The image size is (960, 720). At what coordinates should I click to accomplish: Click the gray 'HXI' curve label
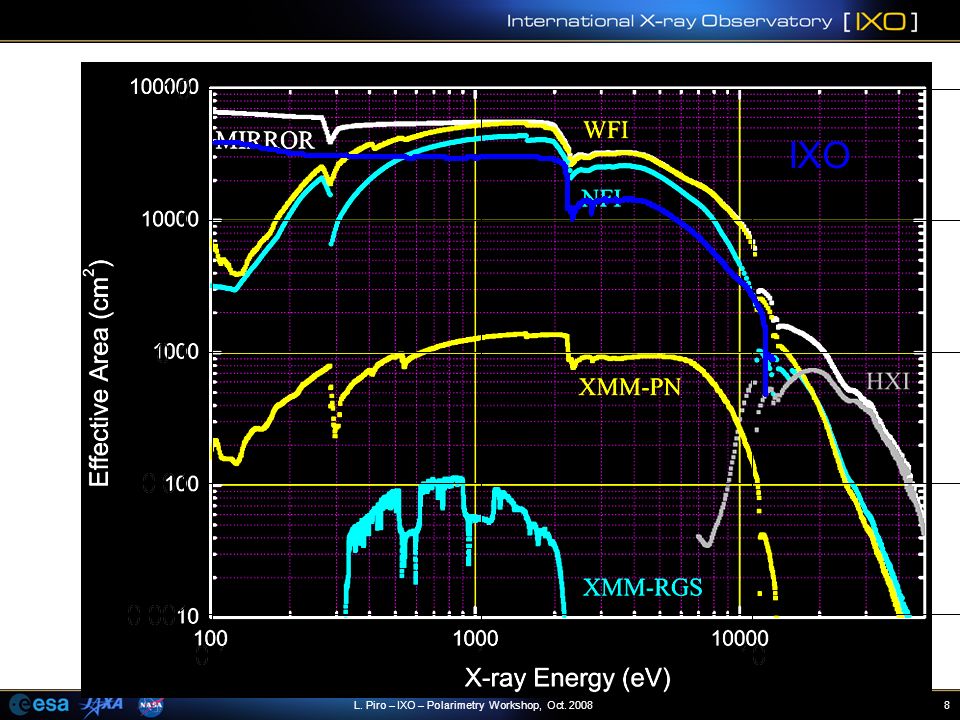(888, 381)
